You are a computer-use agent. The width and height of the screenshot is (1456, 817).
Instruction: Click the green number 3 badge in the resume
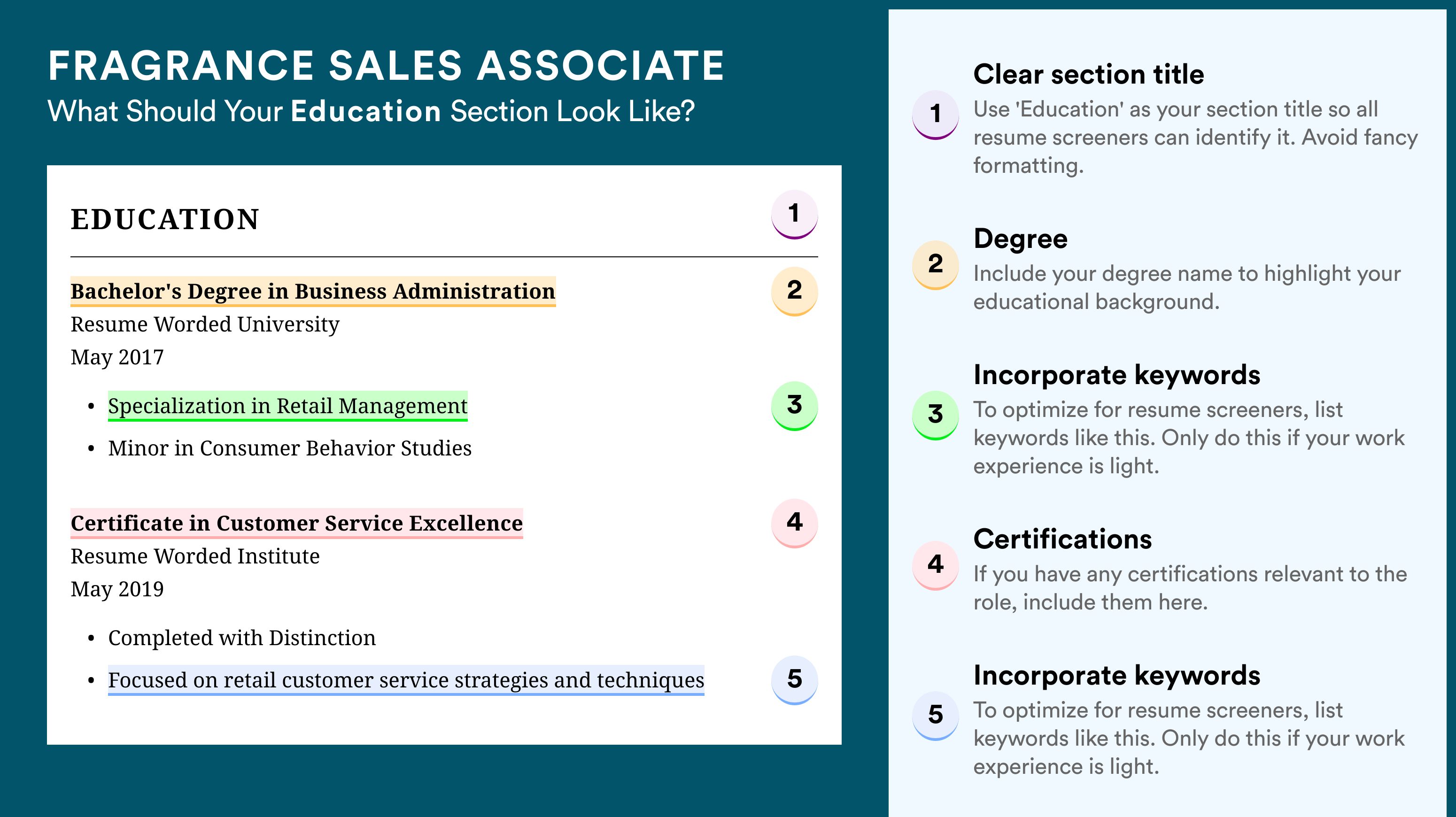pos(794,406)
